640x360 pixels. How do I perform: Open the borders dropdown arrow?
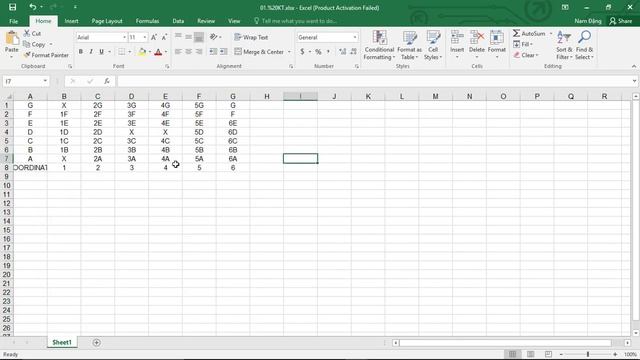(130, 52)
